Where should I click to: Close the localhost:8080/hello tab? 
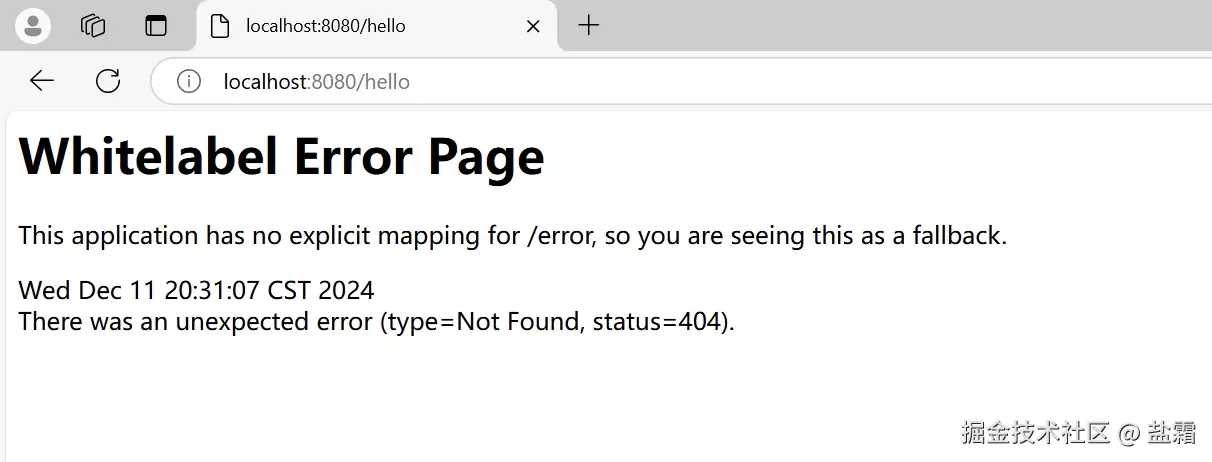coord(534,27)
